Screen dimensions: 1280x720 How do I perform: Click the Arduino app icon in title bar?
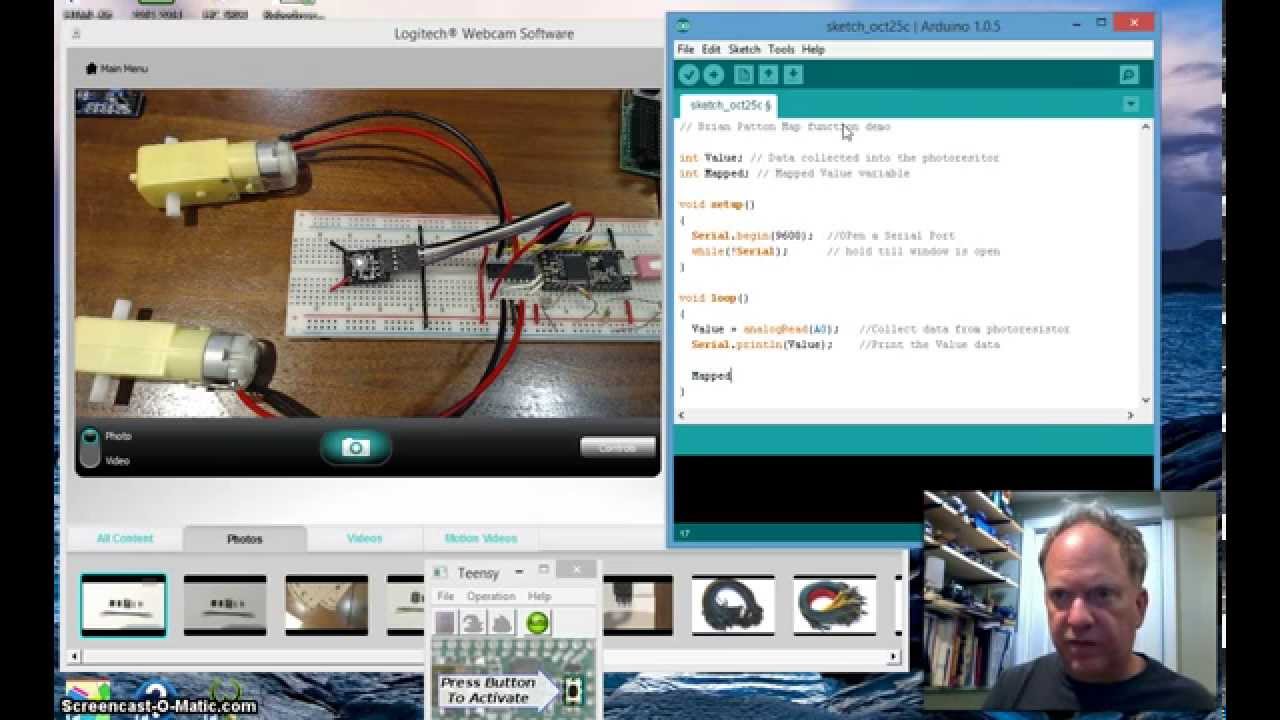(x=683, y=26)
